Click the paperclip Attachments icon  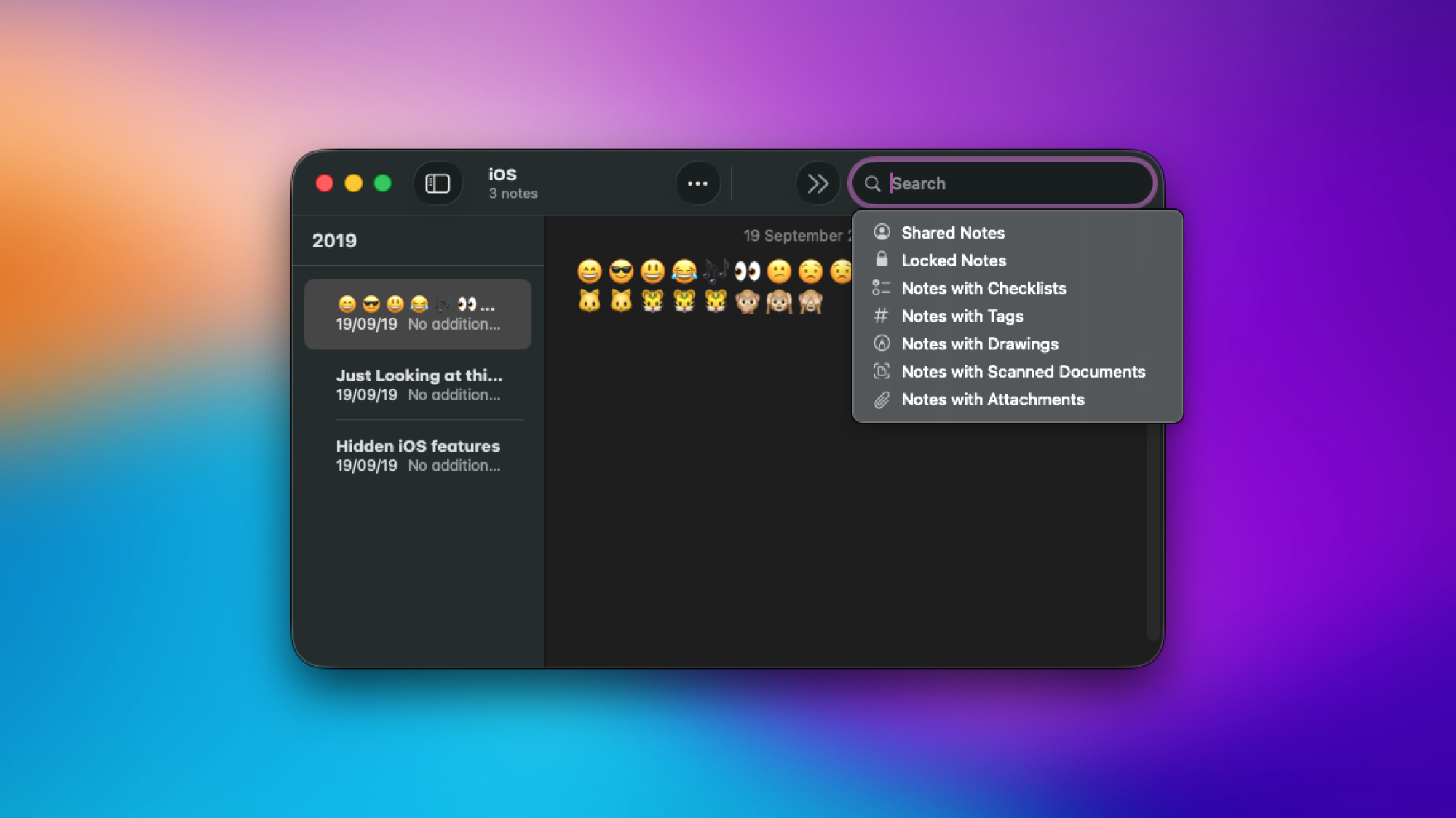882,400
